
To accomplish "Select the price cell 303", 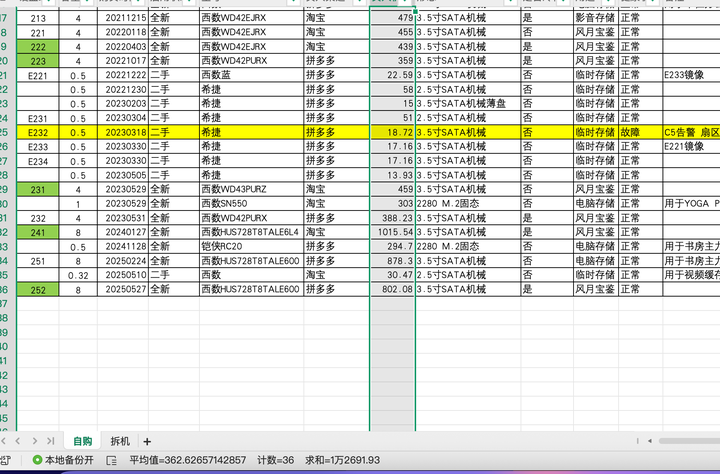I will (393, 203).
